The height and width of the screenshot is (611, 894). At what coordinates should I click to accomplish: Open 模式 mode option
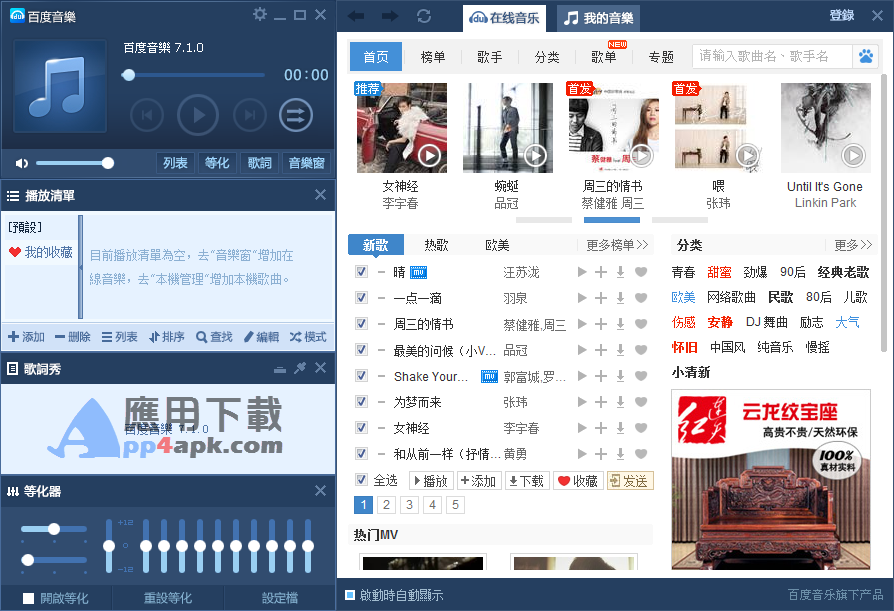click(x=308, y=337)
